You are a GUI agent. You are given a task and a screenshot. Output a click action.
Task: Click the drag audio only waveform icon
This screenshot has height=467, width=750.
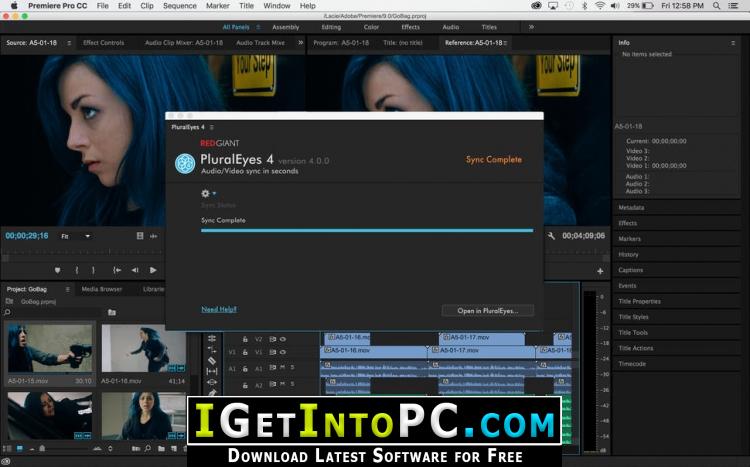(154, 236)
